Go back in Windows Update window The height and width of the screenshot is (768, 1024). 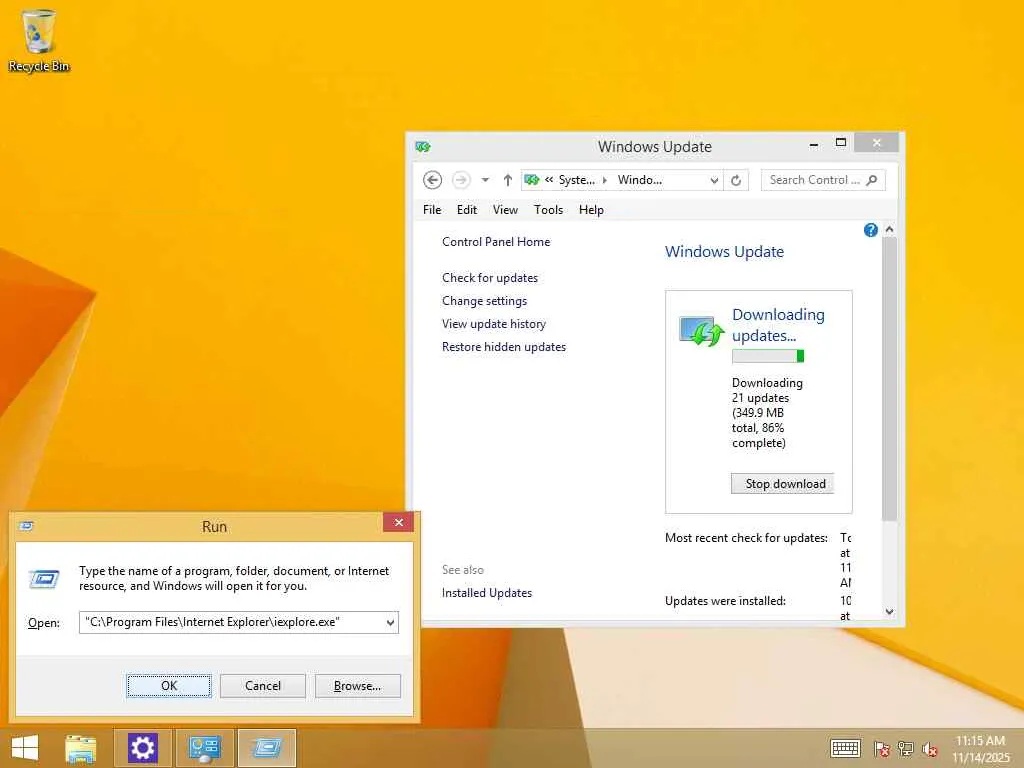[432, 180]
